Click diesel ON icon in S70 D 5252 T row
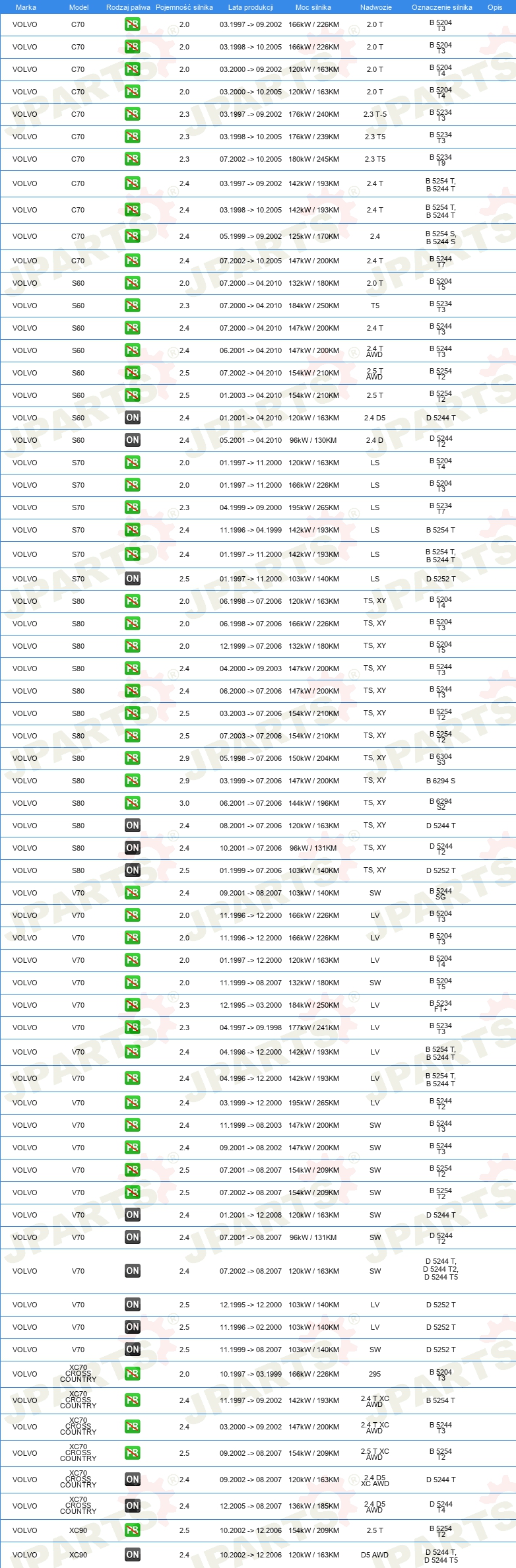This screenshot has width=516, height=1568. tap(132, 579)
